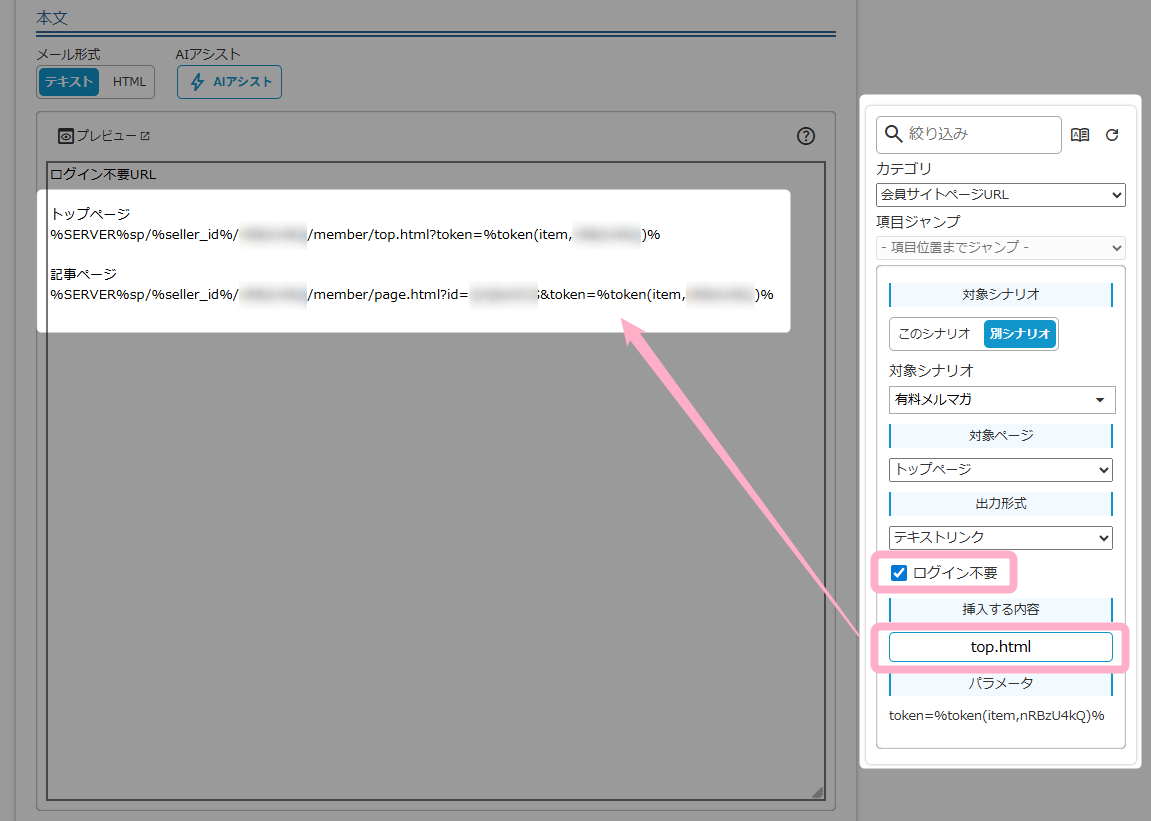This screenshot has width=1151, height=821.
Task: Launch AIアシスト with lightning icon
Action: pyautogui.click(x=229, y=82)
